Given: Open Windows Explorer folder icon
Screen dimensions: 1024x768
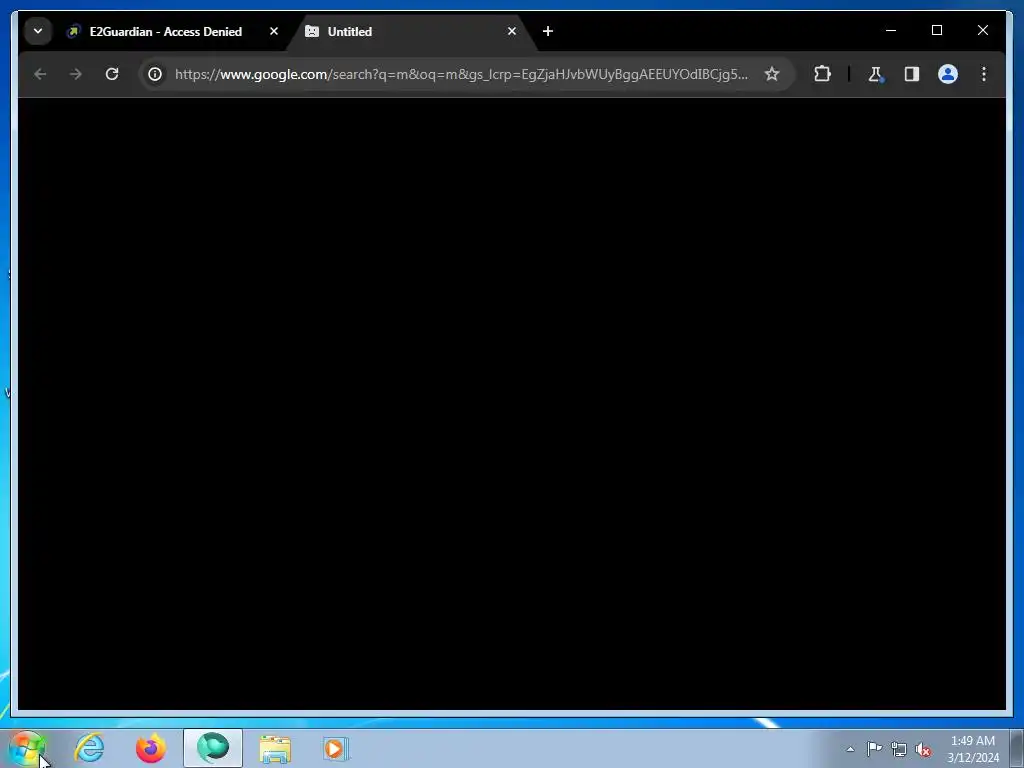Looking at the screenshot, I should tap(275, 748).
